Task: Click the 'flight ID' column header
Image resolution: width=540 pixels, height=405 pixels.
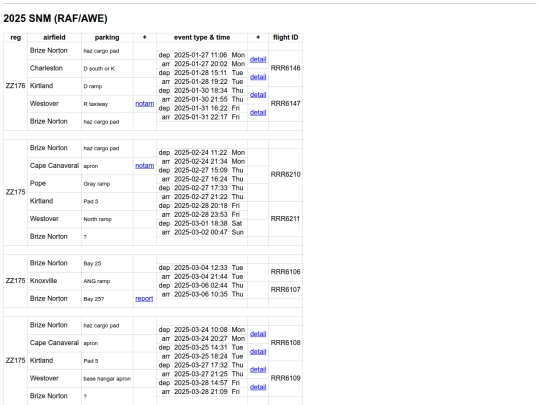Action: point(285,37)
